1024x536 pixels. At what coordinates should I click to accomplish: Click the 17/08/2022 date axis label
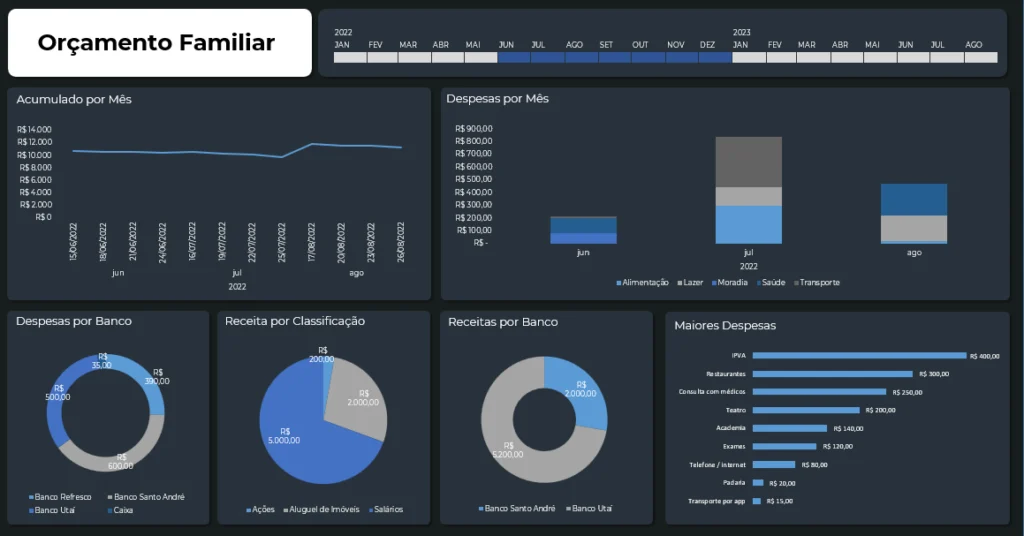(x=312, y=241)
